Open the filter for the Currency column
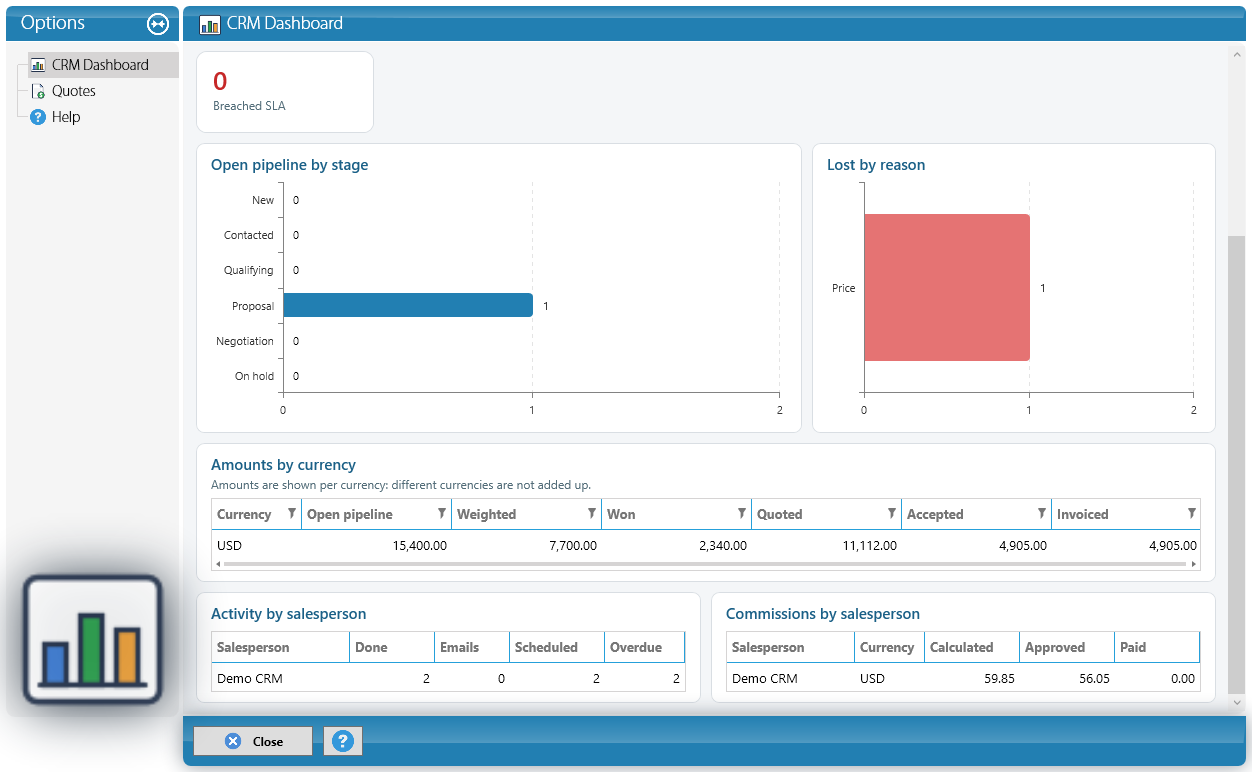Image resolution: width=1252 pixels, height=772 pixels. (292, 513)
